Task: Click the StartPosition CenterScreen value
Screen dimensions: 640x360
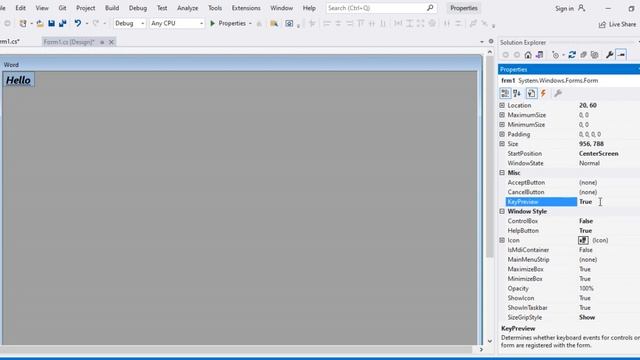Action: point(598,153)
